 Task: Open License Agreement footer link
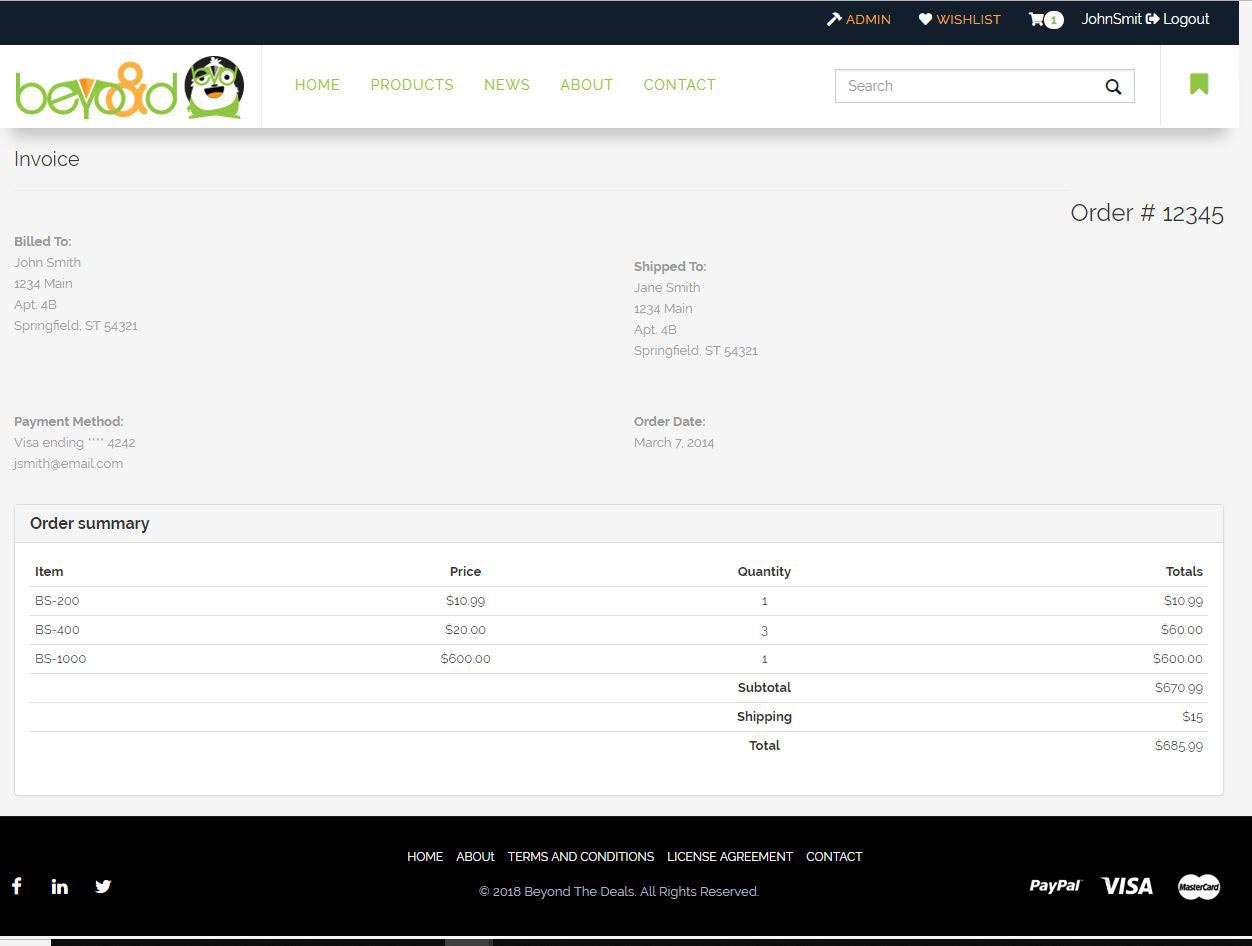[730, 857]
